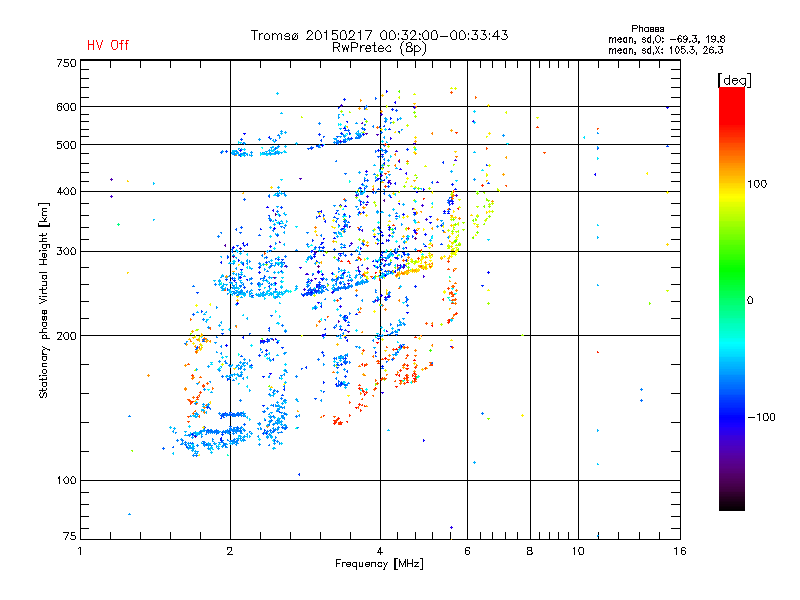The height and width of the screenshot is (600, 800).
Task: Click the phase colorbar gradient
Action: point(732,298)
